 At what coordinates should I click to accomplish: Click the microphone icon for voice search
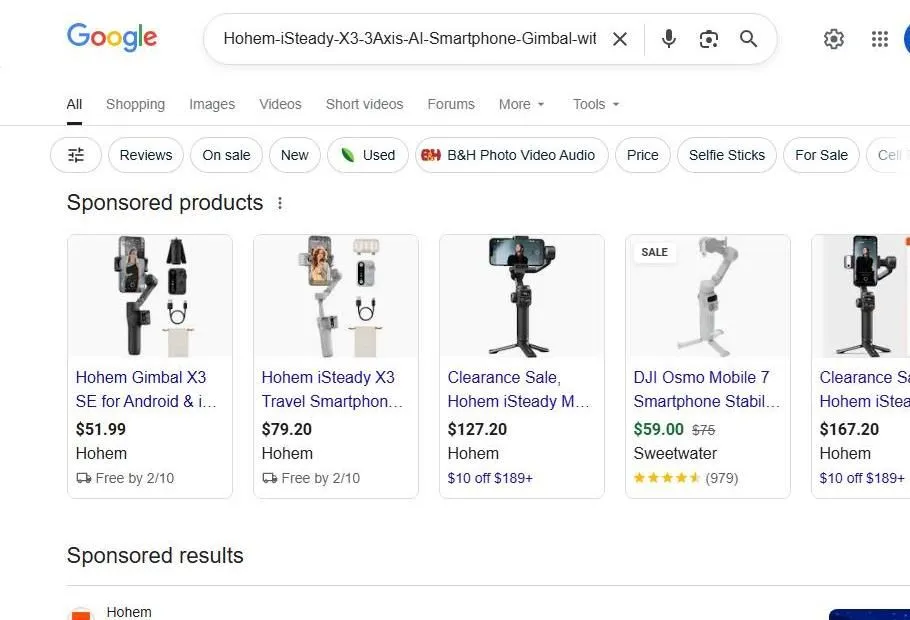point(668,39)
